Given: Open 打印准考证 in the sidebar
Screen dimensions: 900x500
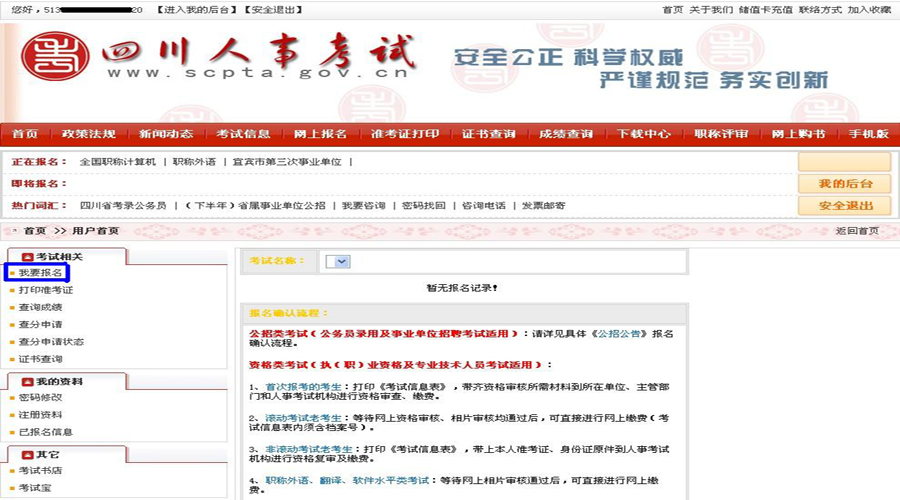Looking at the screenshot, I should coord(45,290).
